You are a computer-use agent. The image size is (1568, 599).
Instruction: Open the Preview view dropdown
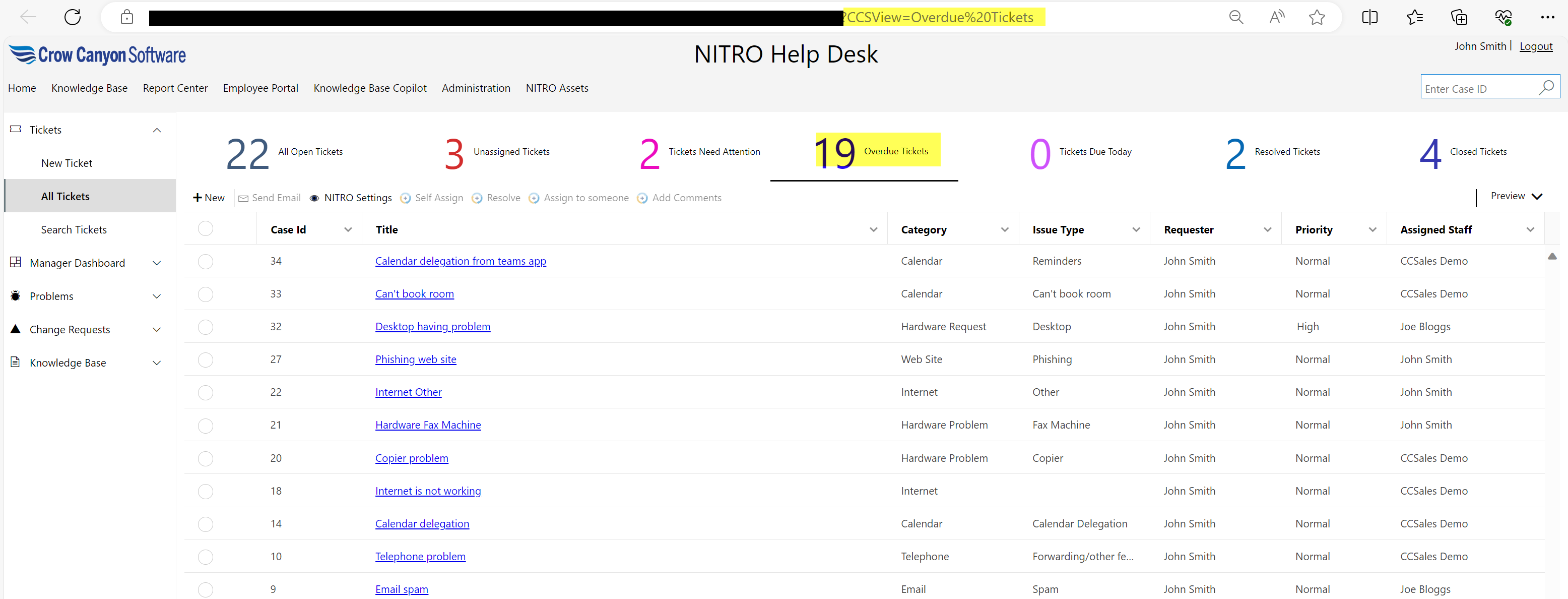1516,196
